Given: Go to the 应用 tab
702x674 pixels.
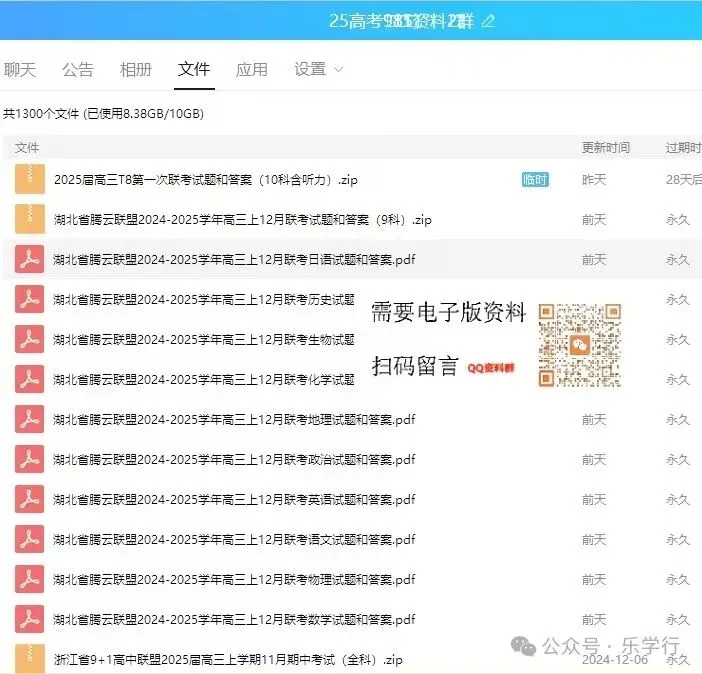Looking at the screenshot, I should click(x=252, y=69).
